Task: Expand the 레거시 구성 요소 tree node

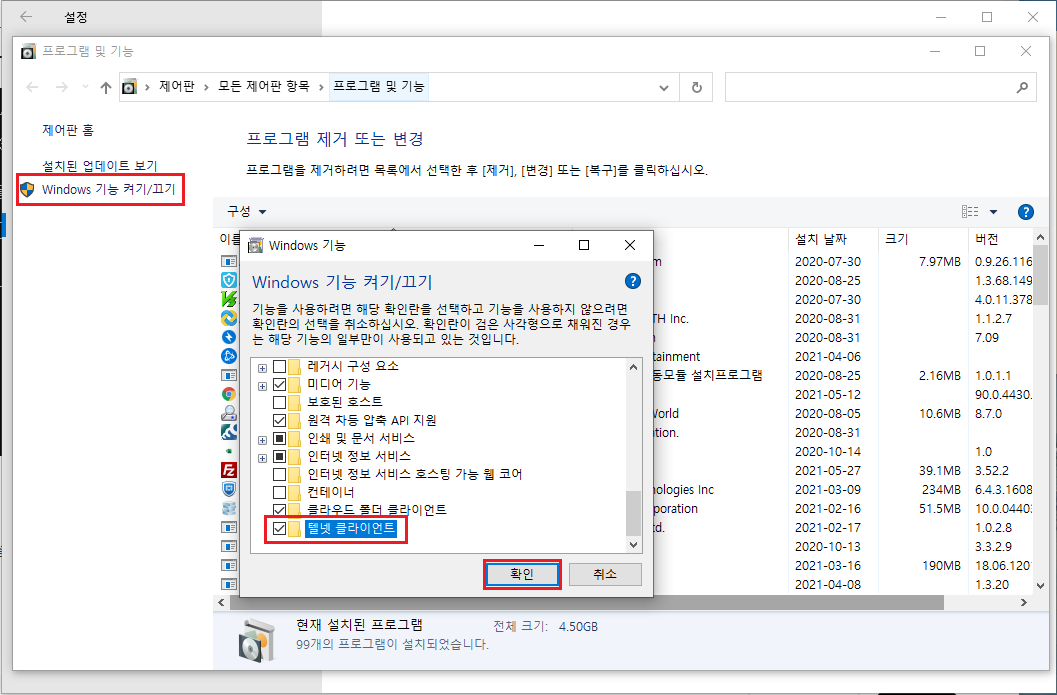Action: pos(262,368)
